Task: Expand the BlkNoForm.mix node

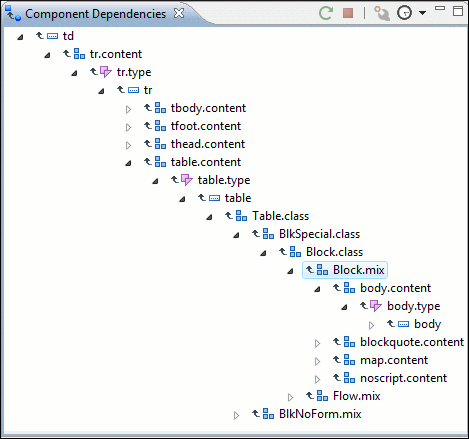Action: [x=236, y=415]
